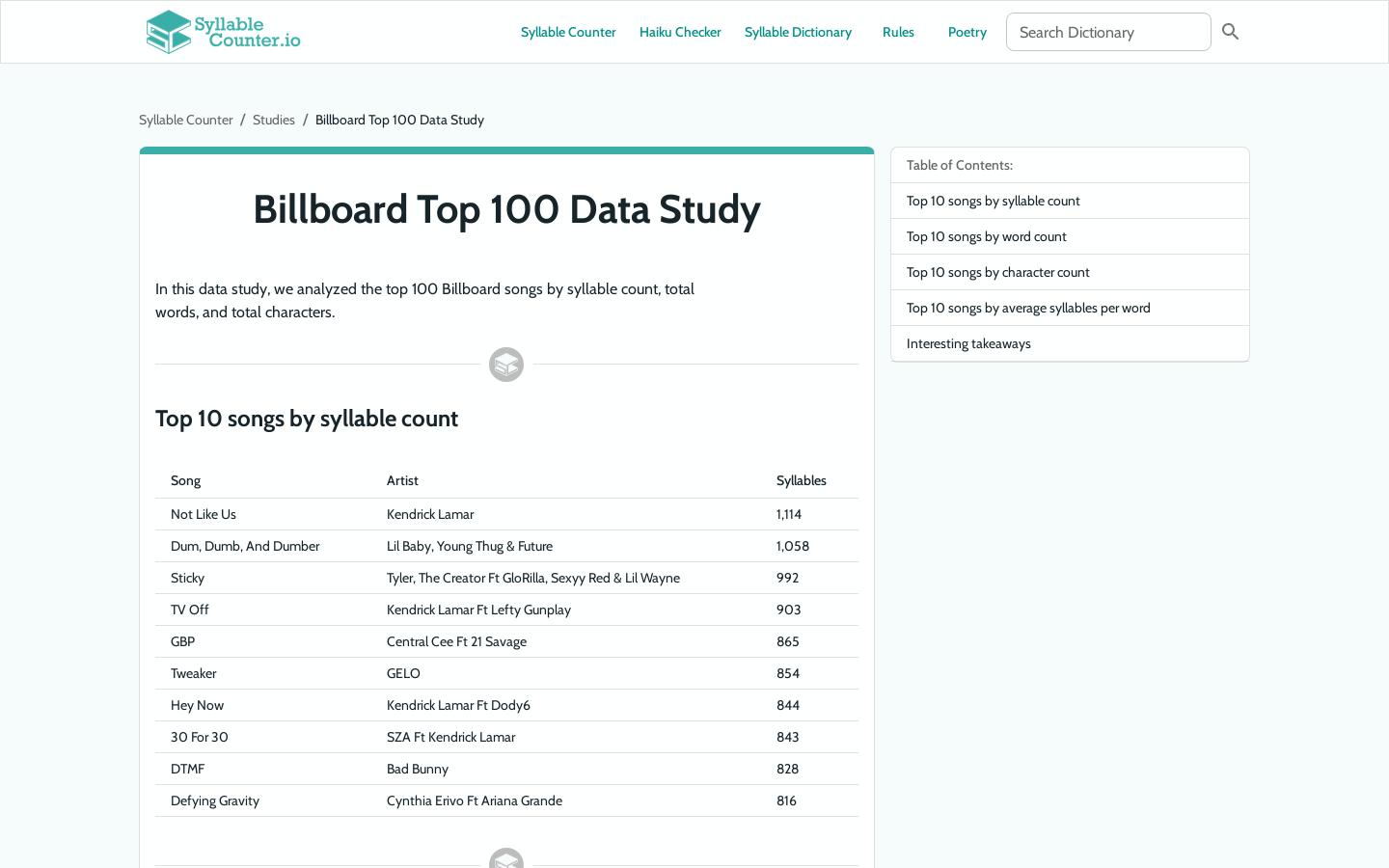Click artist Cynthia Erivo Ft Ariana Grande

475,800
